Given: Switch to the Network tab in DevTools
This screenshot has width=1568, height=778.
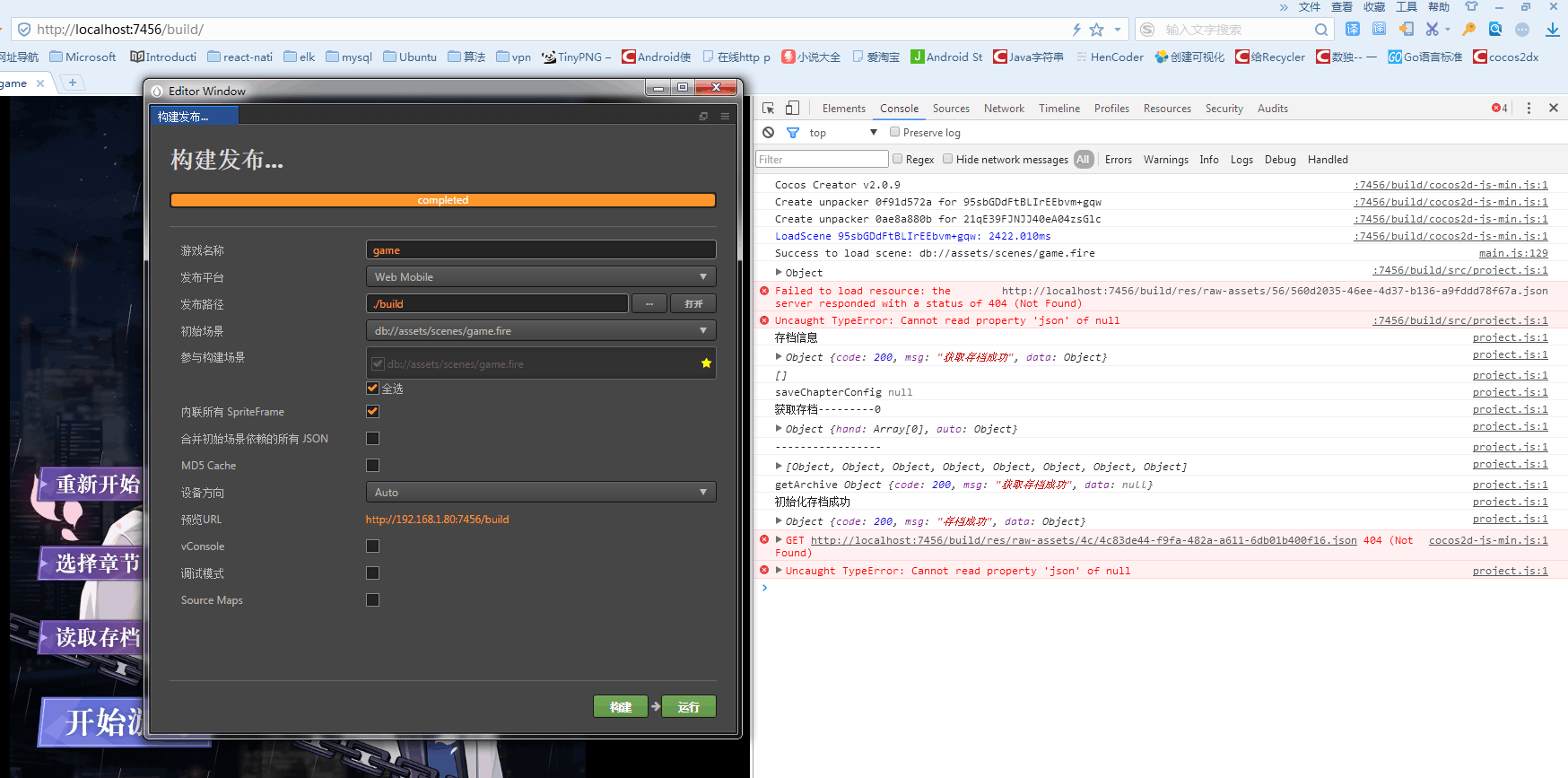Looking at the screenshot, I should [x=1004, y=109].
